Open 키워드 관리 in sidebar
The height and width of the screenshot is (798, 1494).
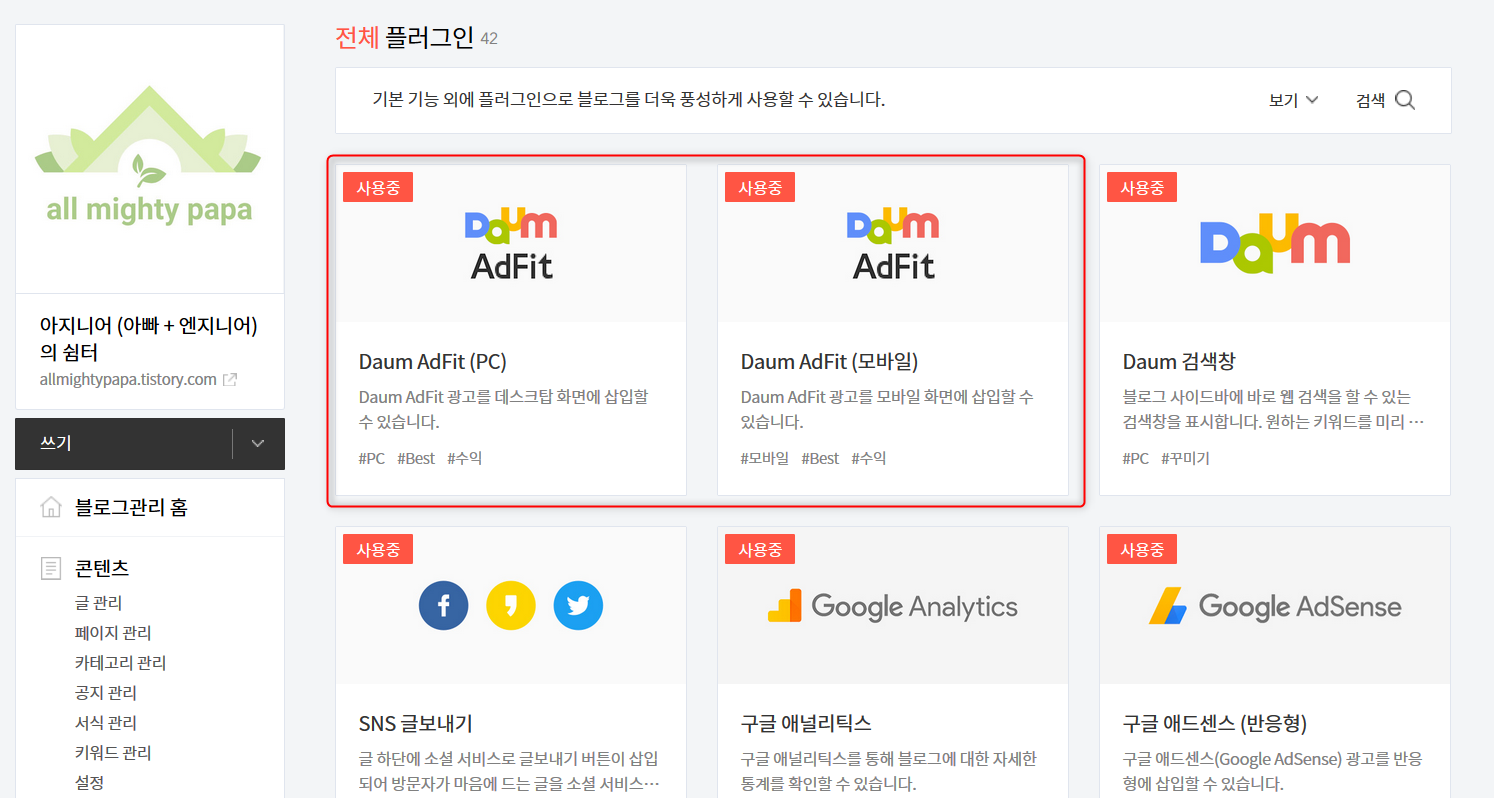pos(113,753)
